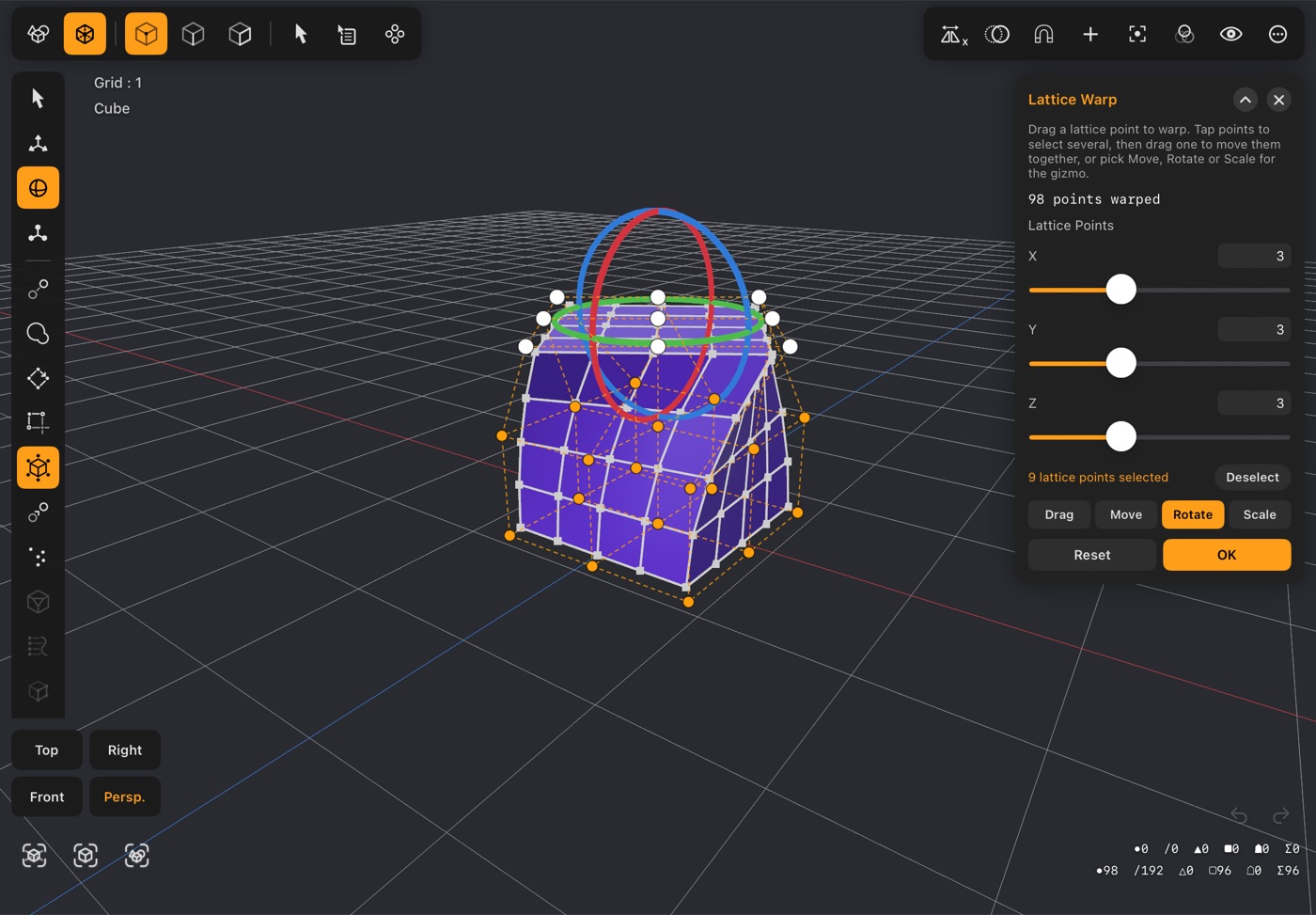Image resolution: width=1316 pixels, height=915 pixels.
Task: Click the "98 points warped" status text
Action: pos(1094,199)
